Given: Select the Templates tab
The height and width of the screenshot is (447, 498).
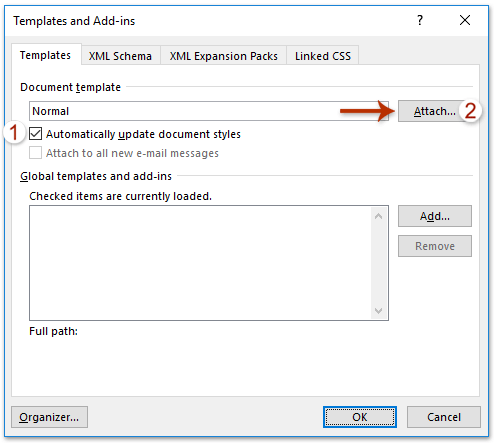Looking at the screenshot, I should 46,55.
